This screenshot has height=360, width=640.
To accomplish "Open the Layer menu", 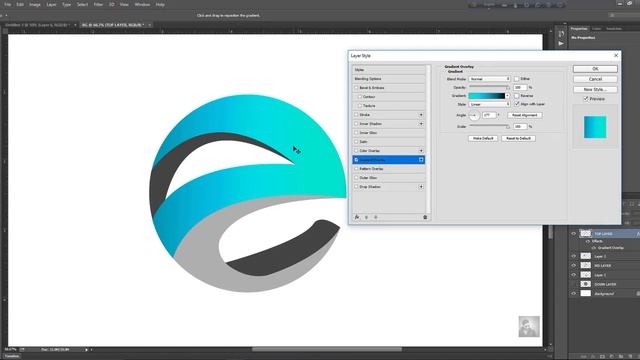I will tap(51, 4).
